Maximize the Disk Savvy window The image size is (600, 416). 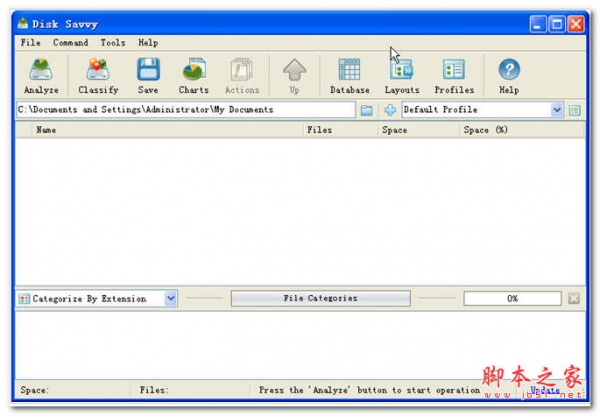coord(557,24)
